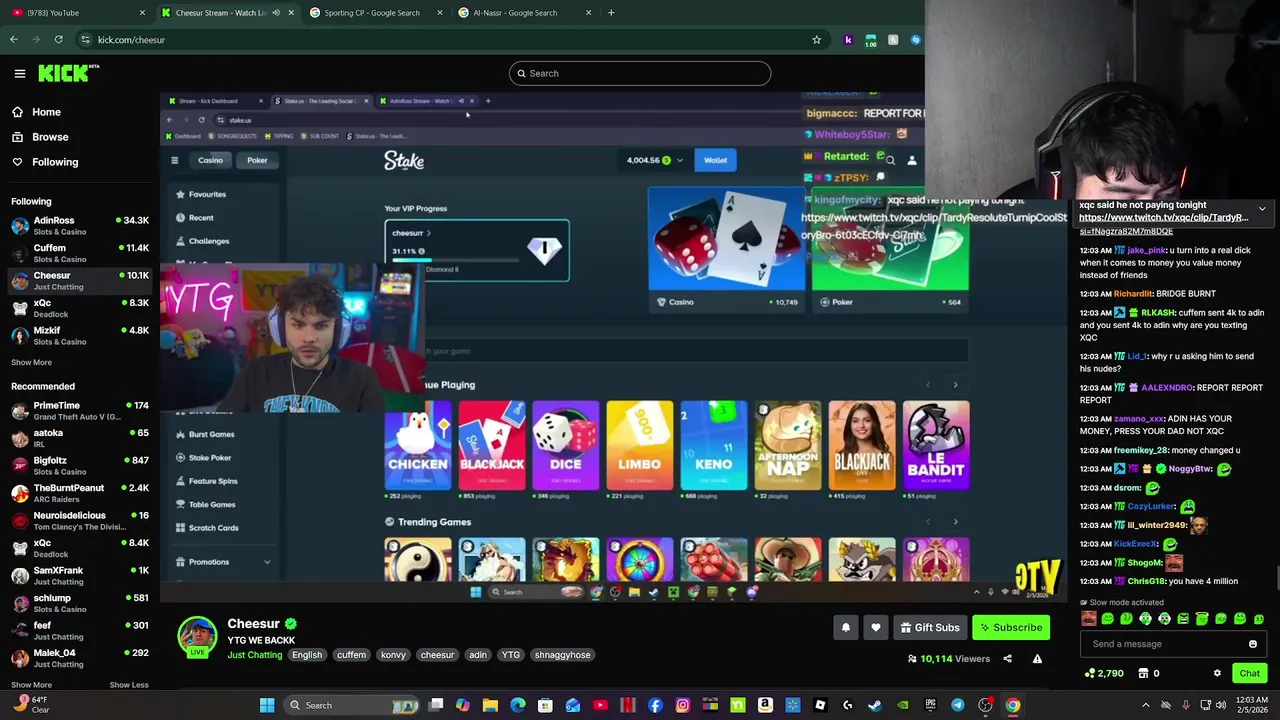Click the green Subscribe button

click(1011, 628)
